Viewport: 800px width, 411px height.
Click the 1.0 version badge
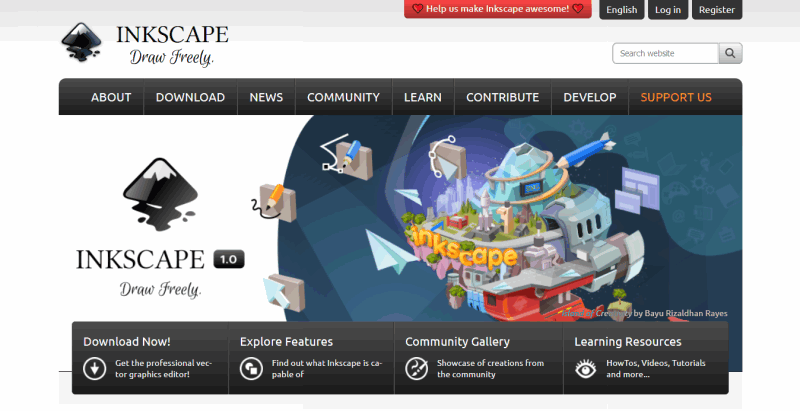[x=229, y=259]
